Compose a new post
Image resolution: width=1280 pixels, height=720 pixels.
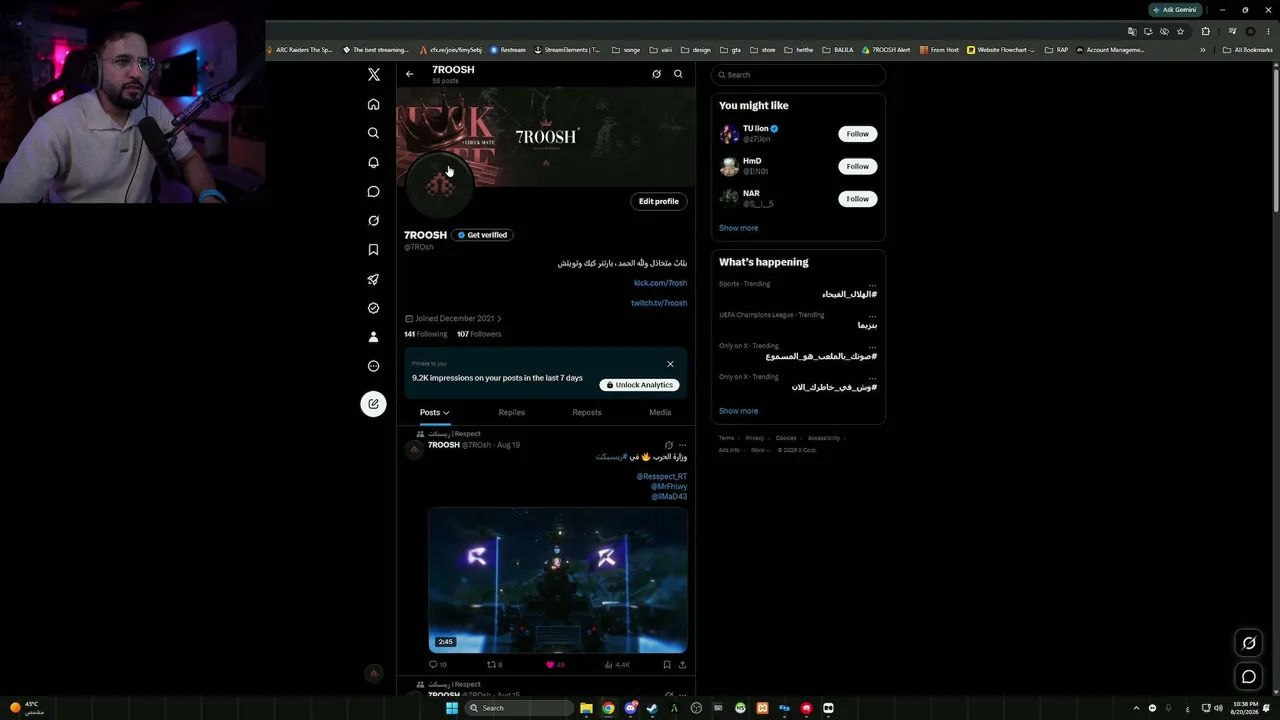click(x=373, y=404)
